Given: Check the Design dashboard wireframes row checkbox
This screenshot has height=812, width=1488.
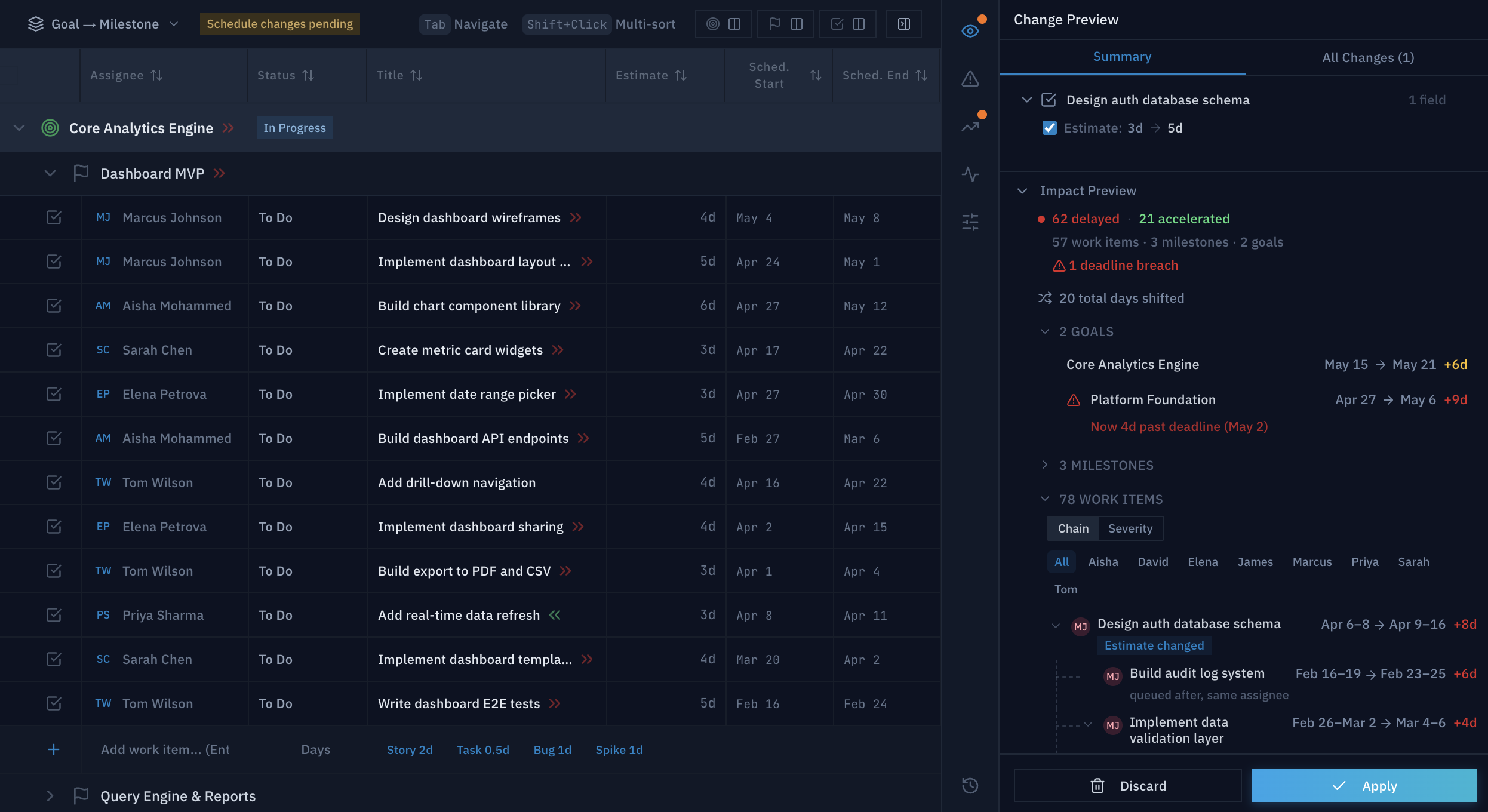Looking at the screenshot, I should point(54,217).
